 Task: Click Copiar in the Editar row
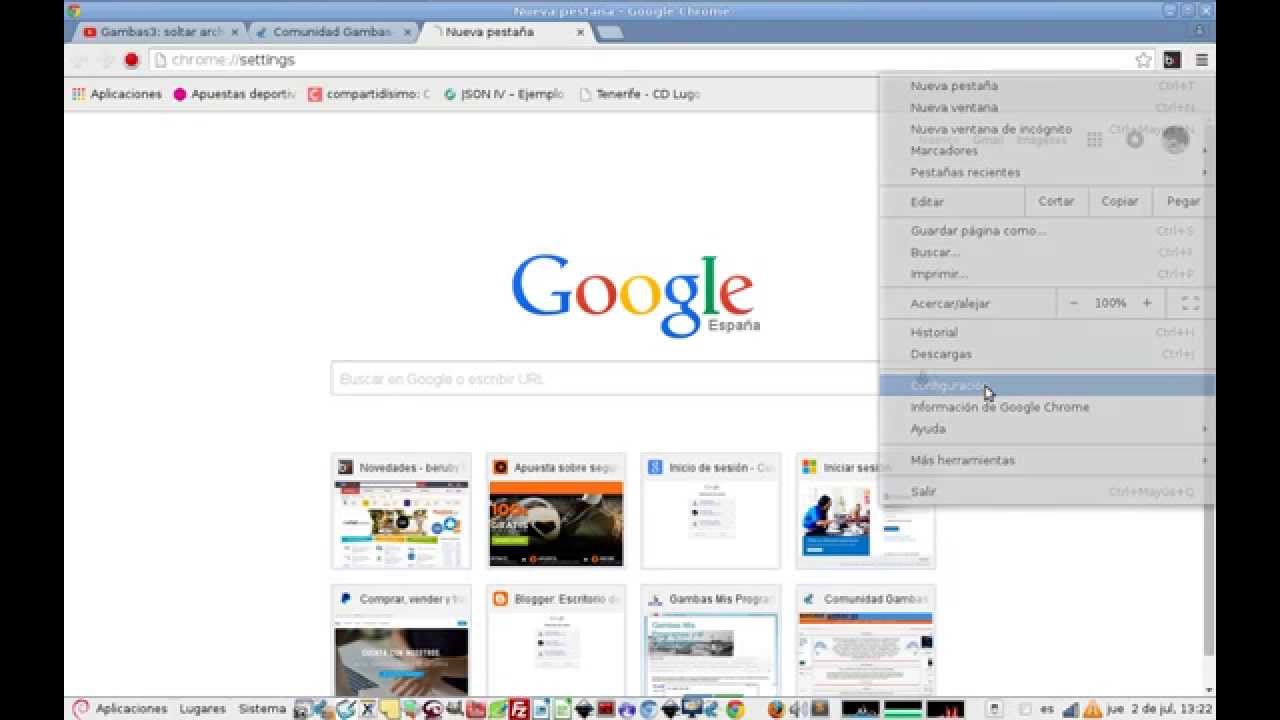[1120, 201]
